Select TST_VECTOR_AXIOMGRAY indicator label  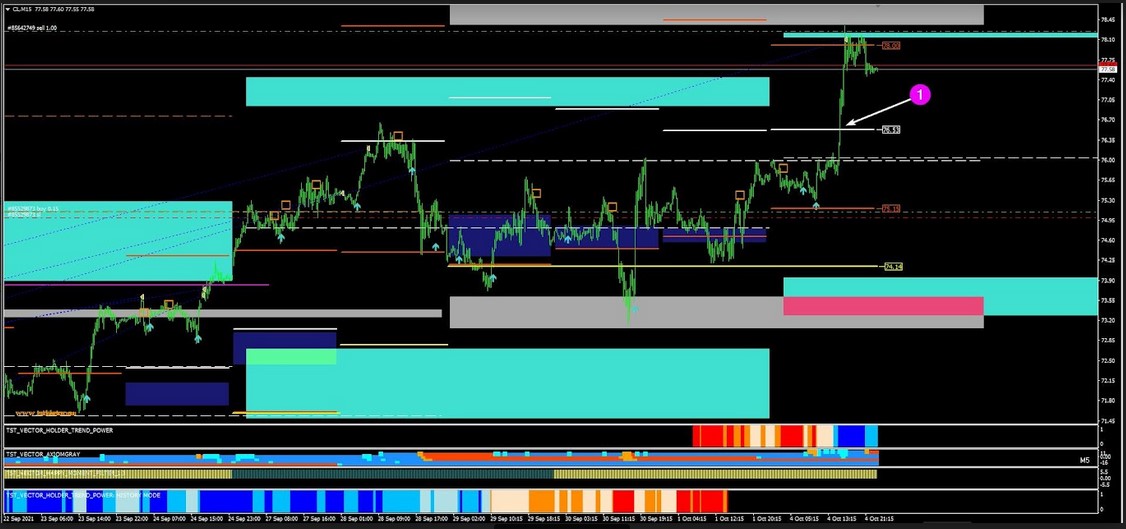pos(43,454)
